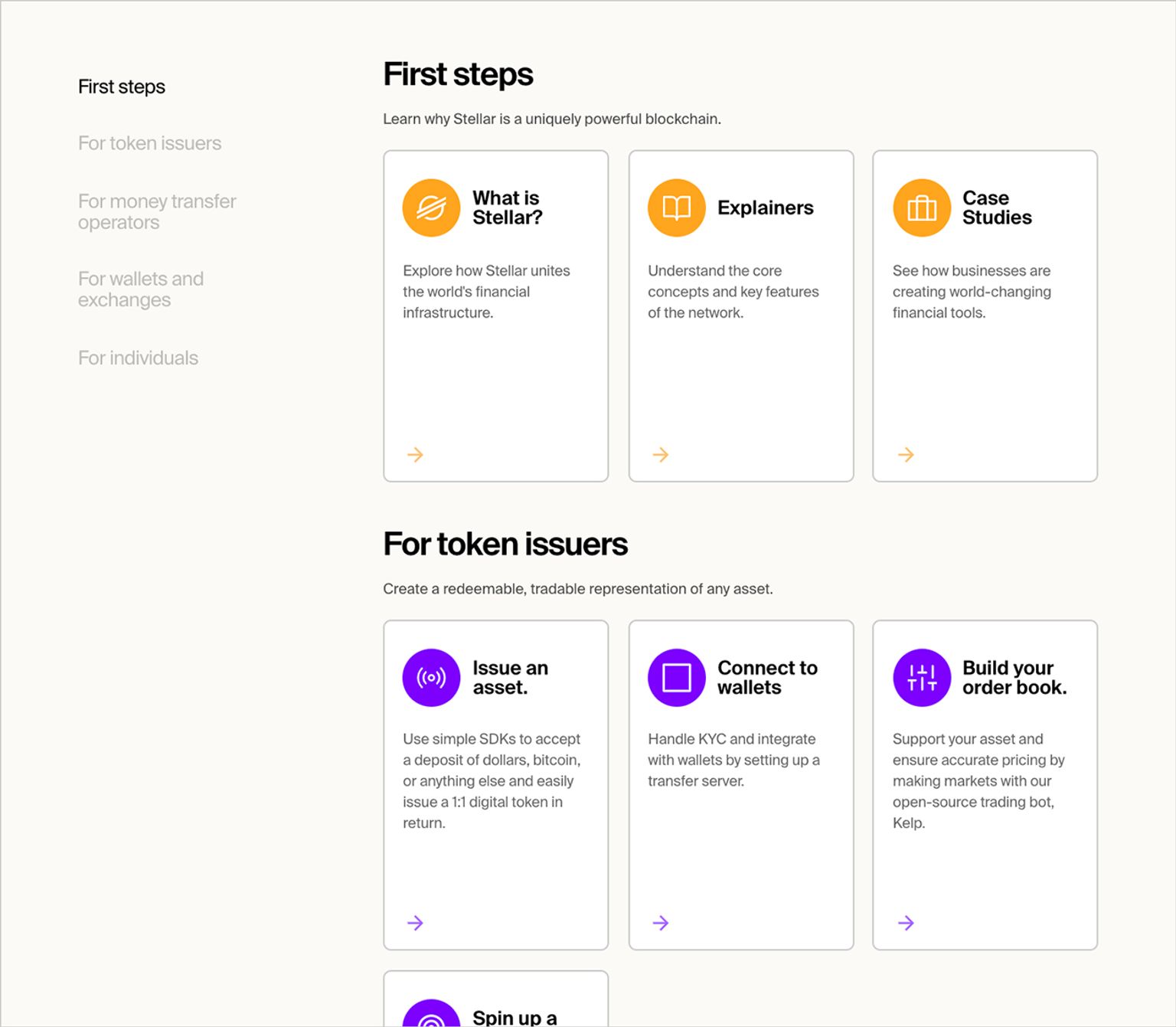Select 'For token issuers' in the sidebar

click(x=150, y=143)
